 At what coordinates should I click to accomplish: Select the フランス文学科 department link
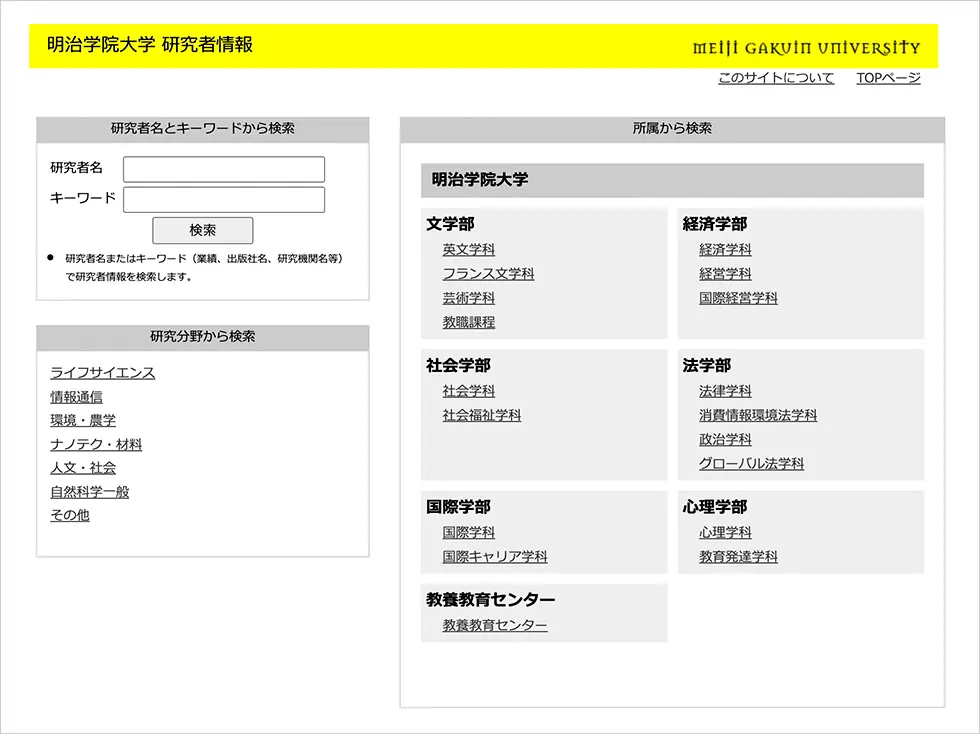tap(489, 274)
